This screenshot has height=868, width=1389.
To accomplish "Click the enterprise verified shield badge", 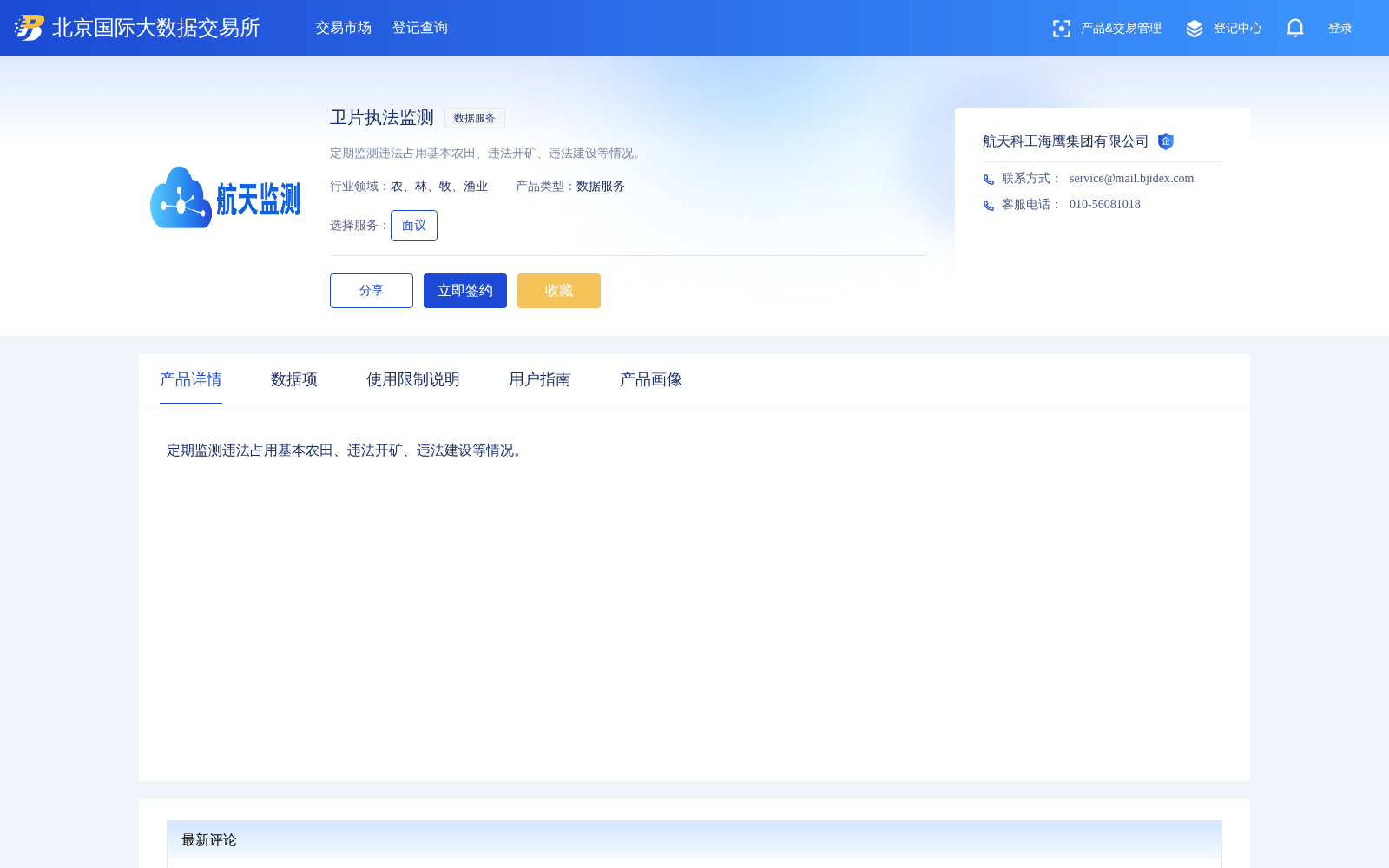I will (1166, 141).
